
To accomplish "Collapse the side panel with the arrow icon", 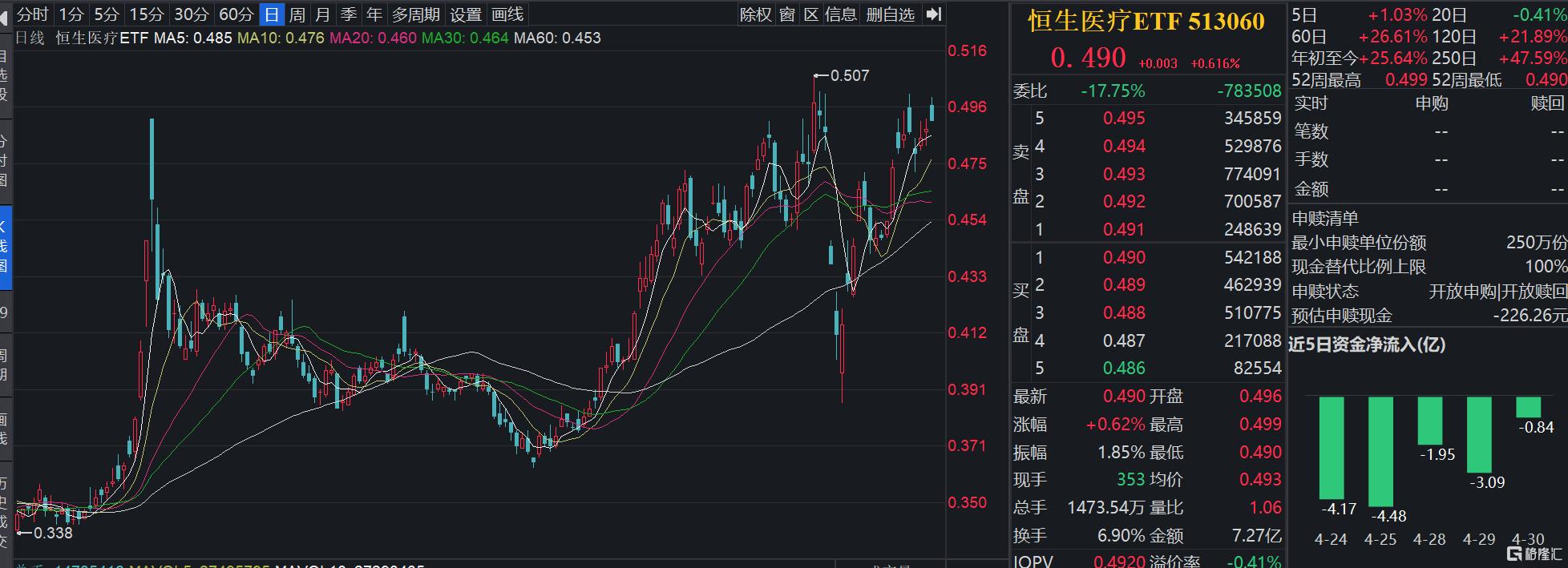I will click(x=933, y=14).
